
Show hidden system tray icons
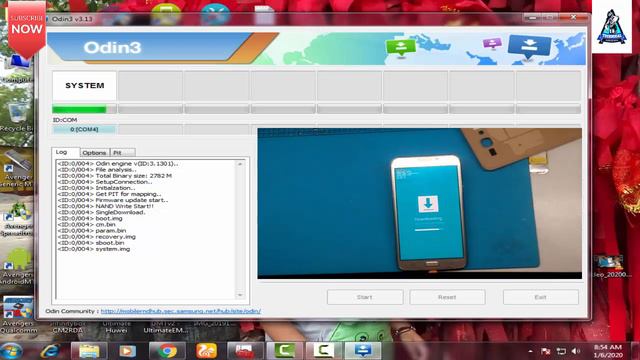click(x=530, y=351)
